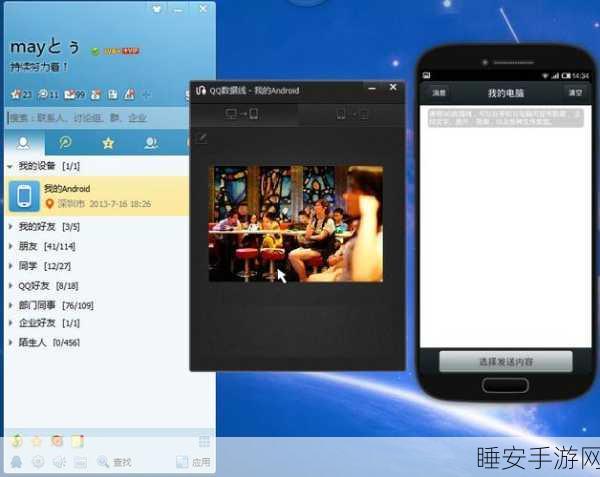This screenshot has height=477, width=600.
Task: Open the mail icon showing 99
Action: [74, 94]
